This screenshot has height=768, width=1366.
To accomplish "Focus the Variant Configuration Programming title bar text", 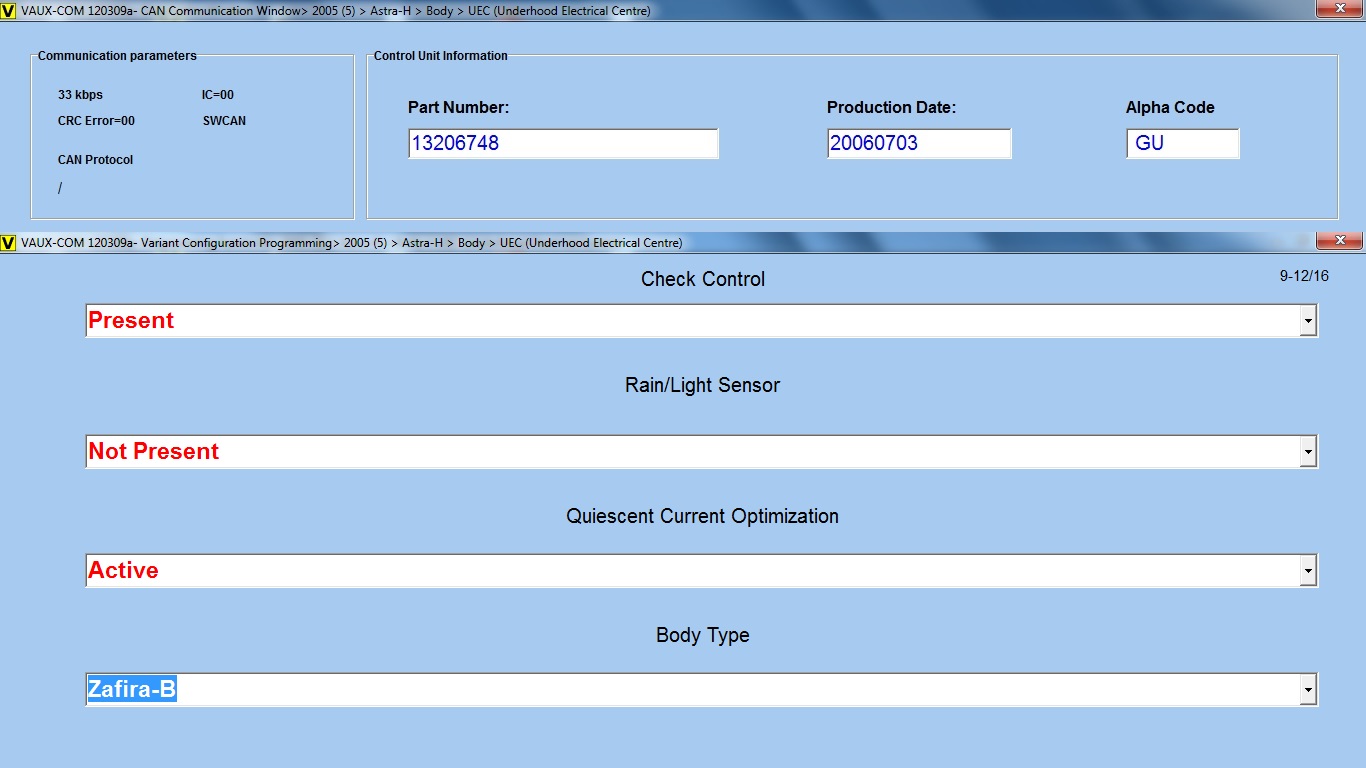I will 351,243.
